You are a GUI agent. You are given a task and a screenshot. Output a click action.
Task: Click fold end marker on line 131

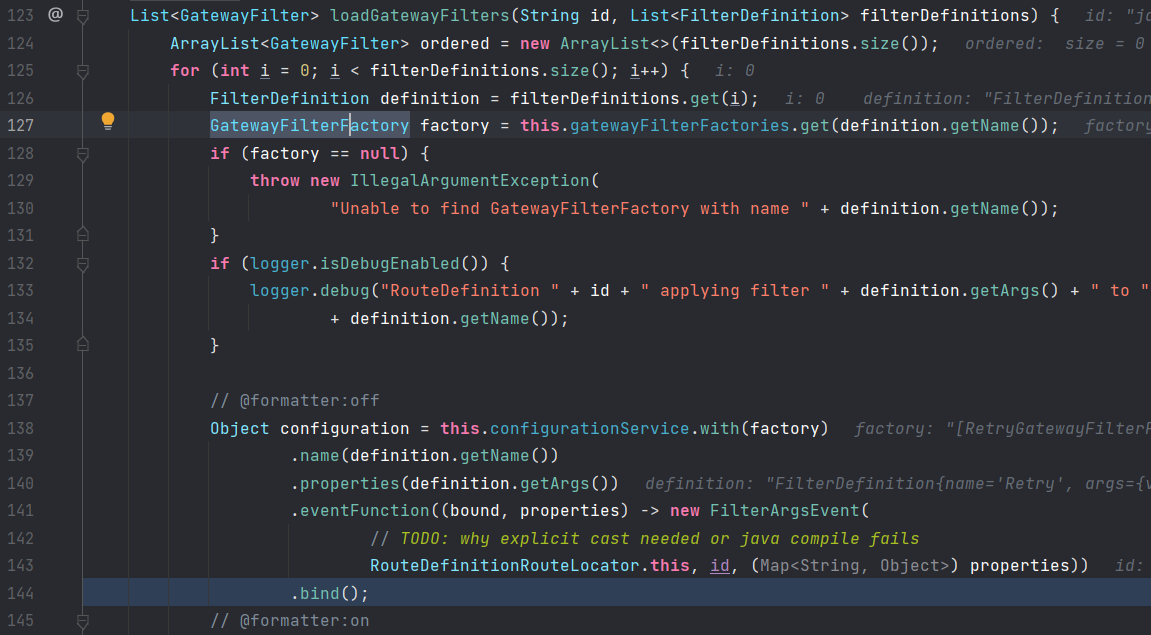click(83, 235)
